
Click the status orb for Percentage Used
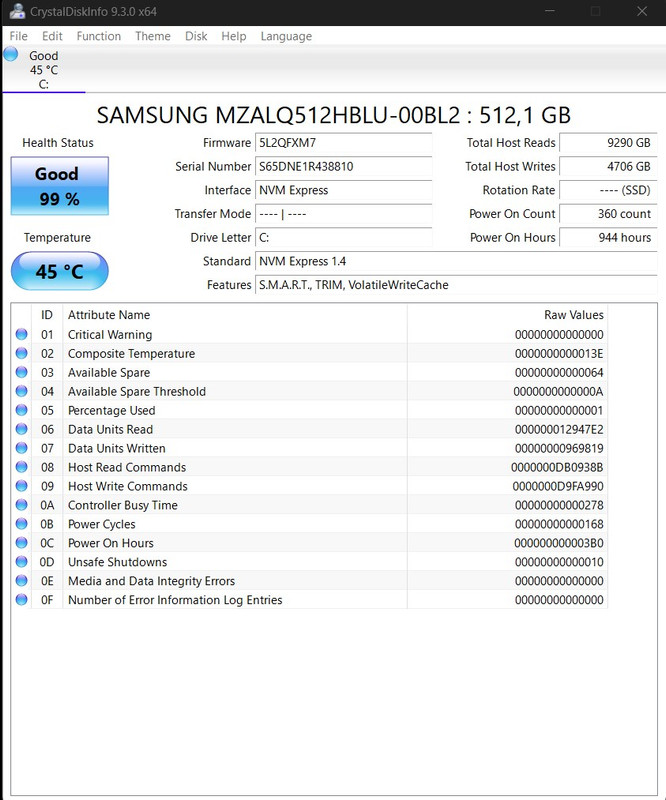pyautogui.click(x=21, y=410)
